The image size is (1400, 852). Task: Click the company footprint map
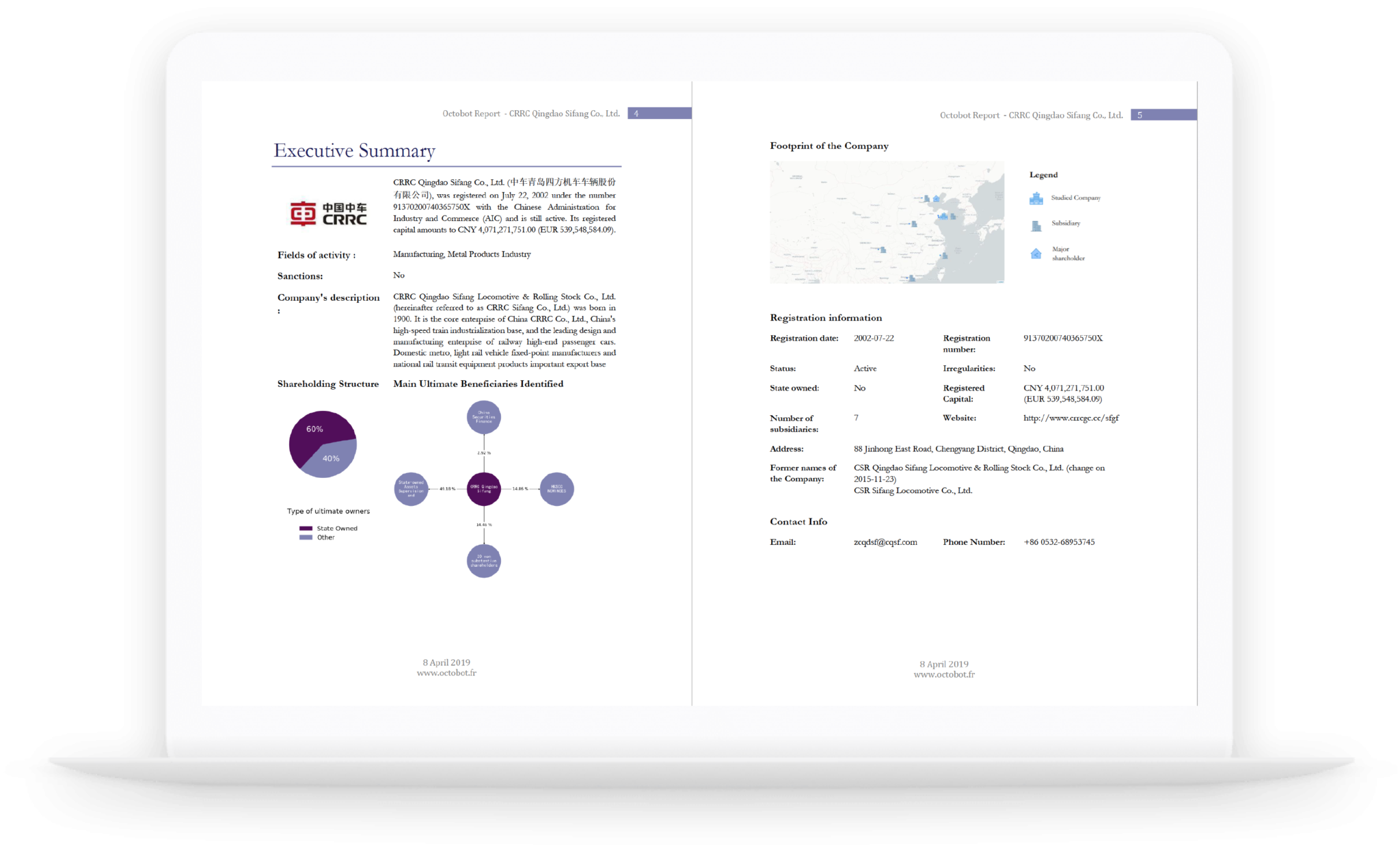[x=887, y=222]
